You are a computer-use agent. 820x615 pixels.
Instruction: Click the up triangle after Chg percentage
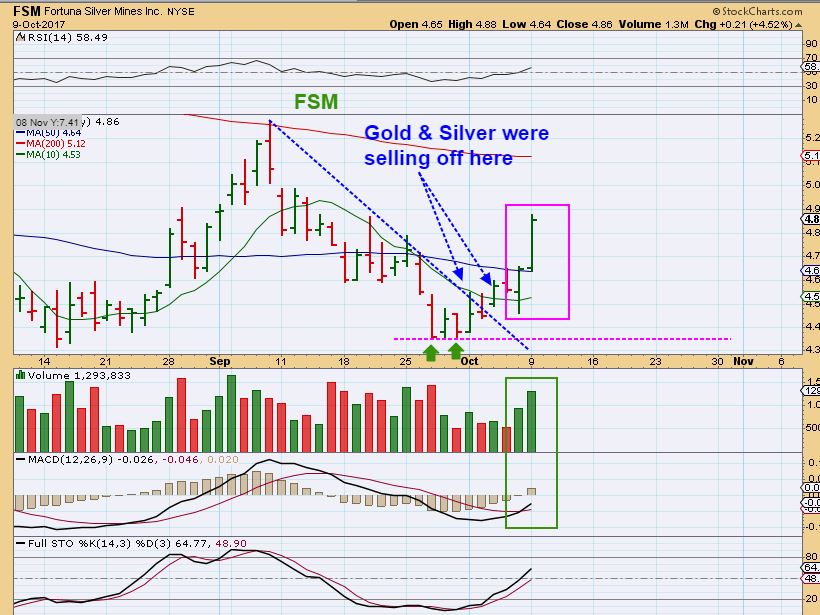tap(798, 24)
